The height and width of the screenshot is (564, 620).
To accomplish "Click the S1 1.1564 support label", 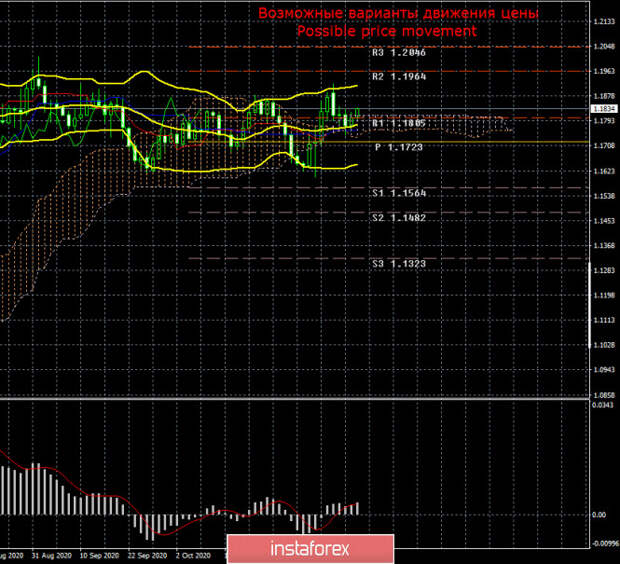I will pyautogui.click(x=399, y=193).
